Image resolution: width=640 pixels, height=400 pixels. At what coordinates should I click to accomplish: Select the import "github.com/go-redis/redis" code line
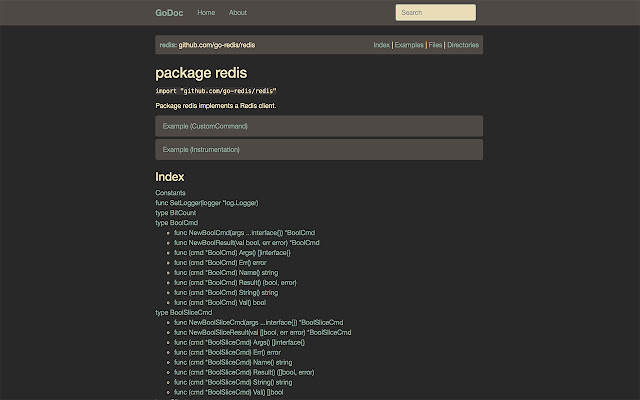tap(216, 91)
